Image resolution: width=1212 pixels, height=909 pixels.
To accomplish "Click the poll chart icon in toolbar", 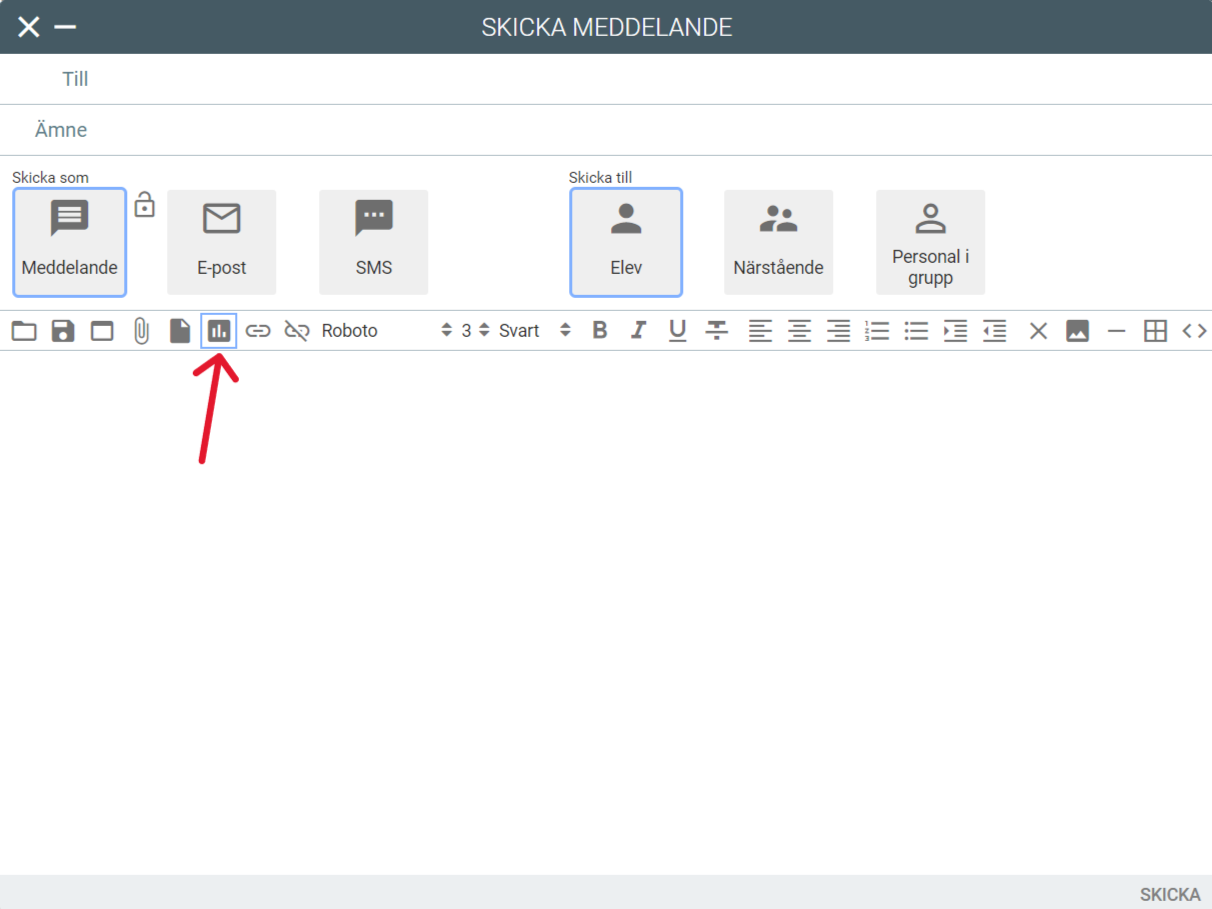I will coord(219,331).
